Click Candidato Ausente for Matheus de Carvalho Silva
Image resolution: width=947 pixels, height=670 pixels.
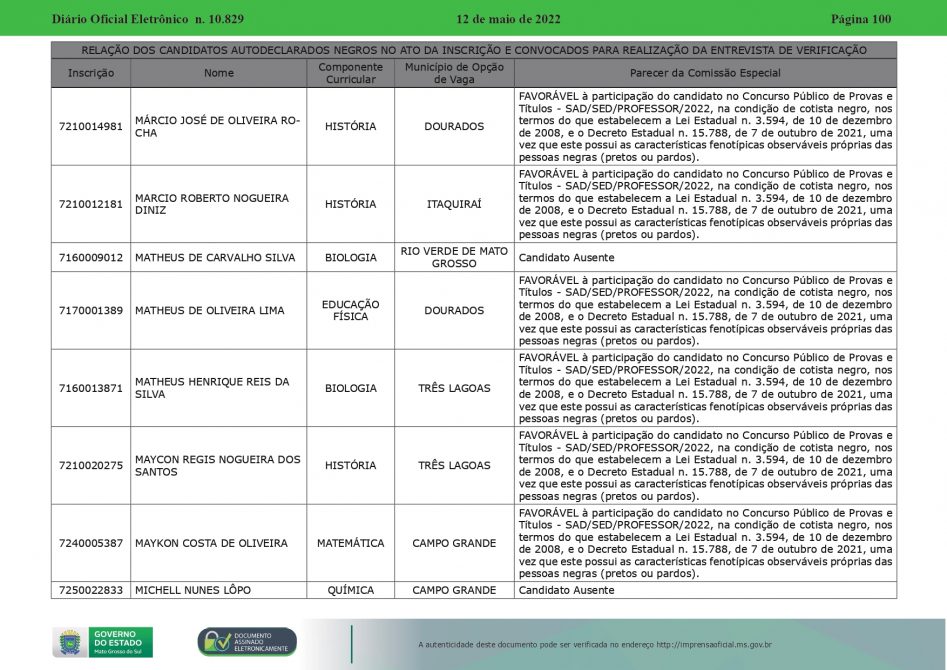click(566, 258)
